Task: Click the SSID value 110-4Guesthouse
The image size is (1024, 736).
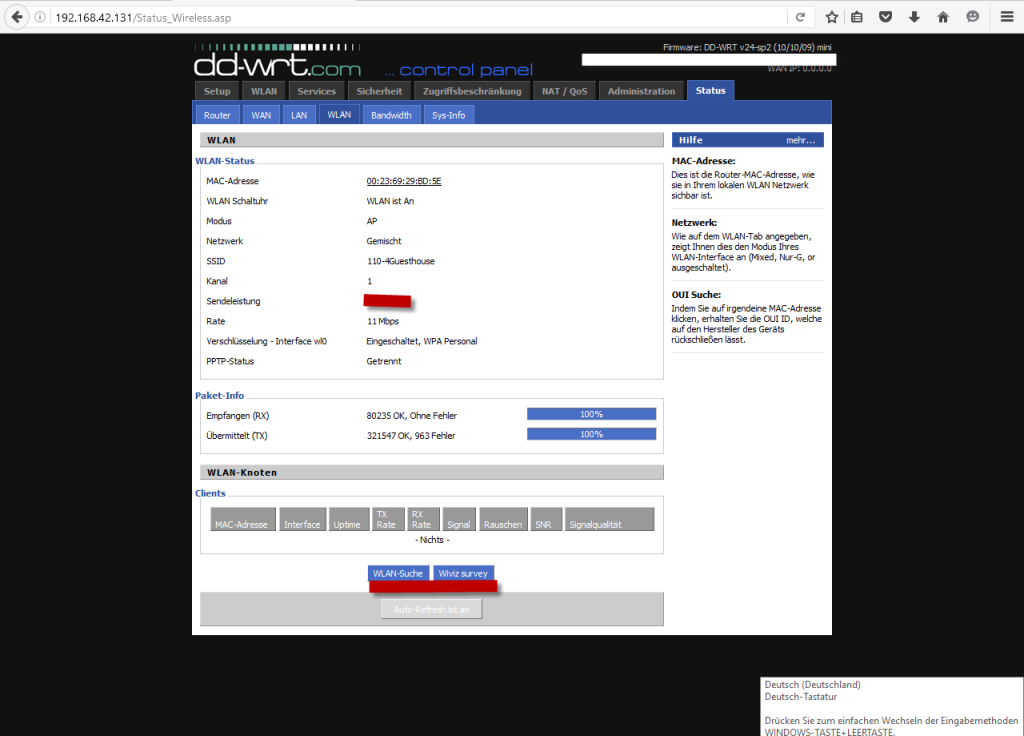Action: [400, 261]
